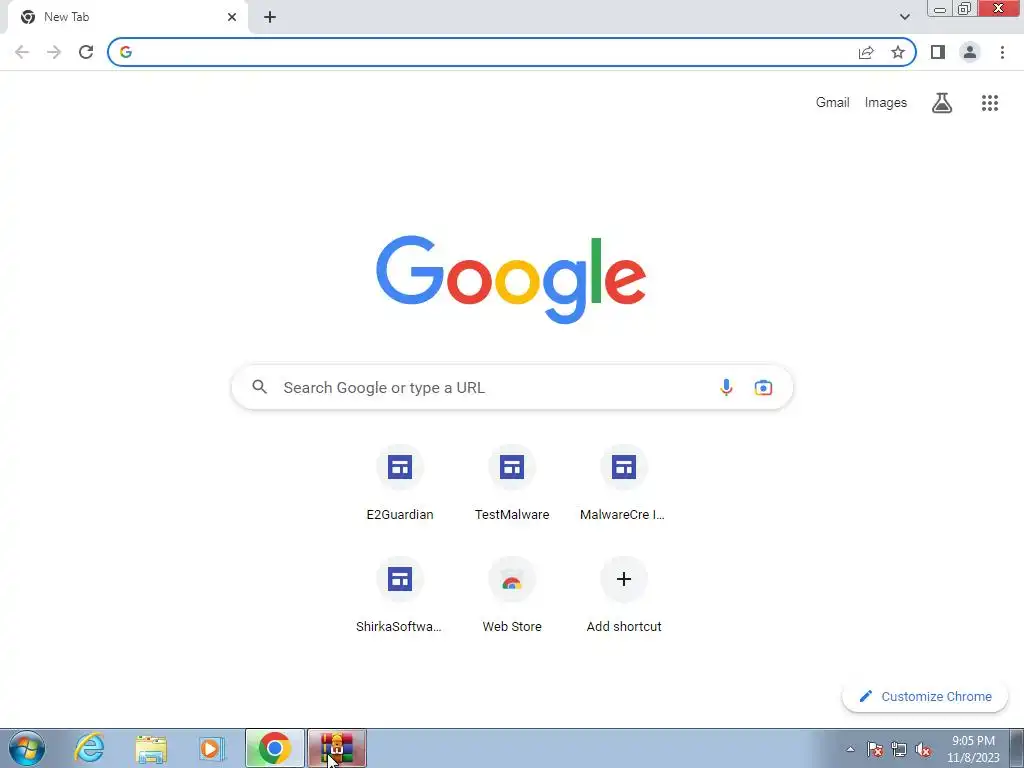Click the network status tray icon
This screenshot has width=1024, height=768.
[x=899, y=749]
